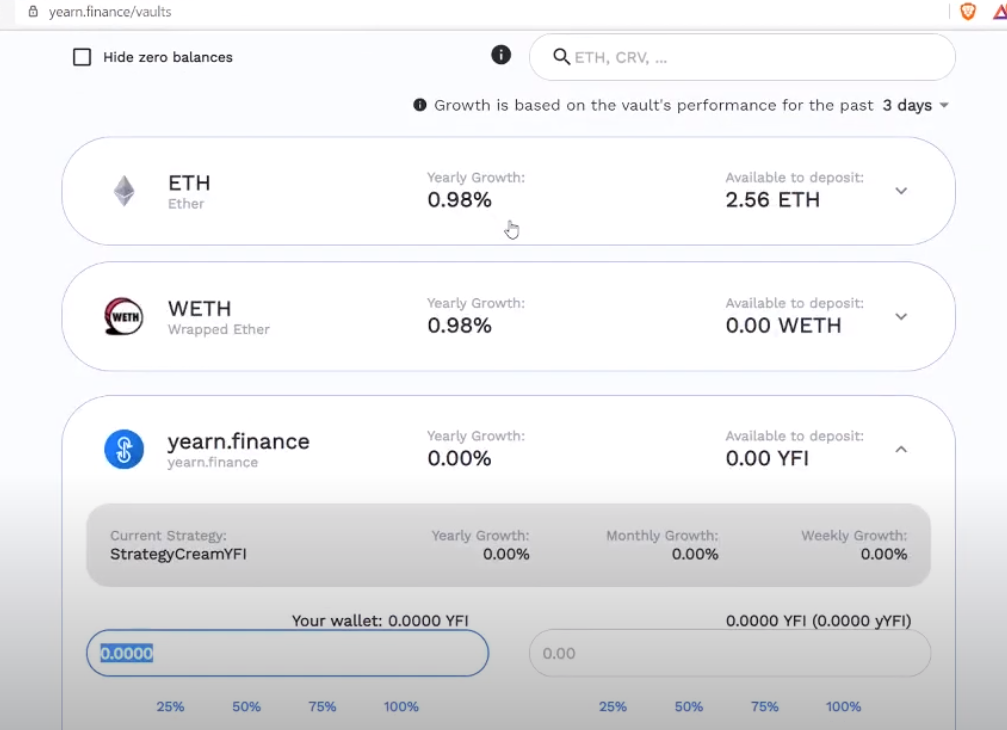The image size is (1007, 730).
Task: Click the 0.00 YFI available value
Action: (767, 458)
